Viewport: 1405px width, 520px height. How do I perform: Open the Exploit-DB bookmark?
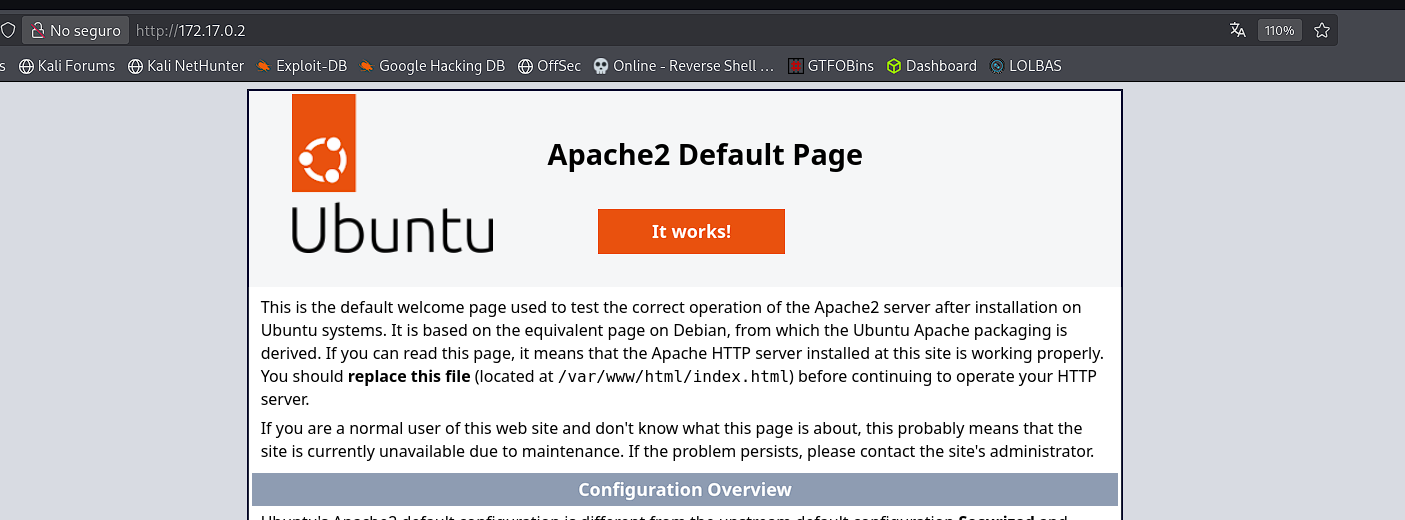pos(301,66)
